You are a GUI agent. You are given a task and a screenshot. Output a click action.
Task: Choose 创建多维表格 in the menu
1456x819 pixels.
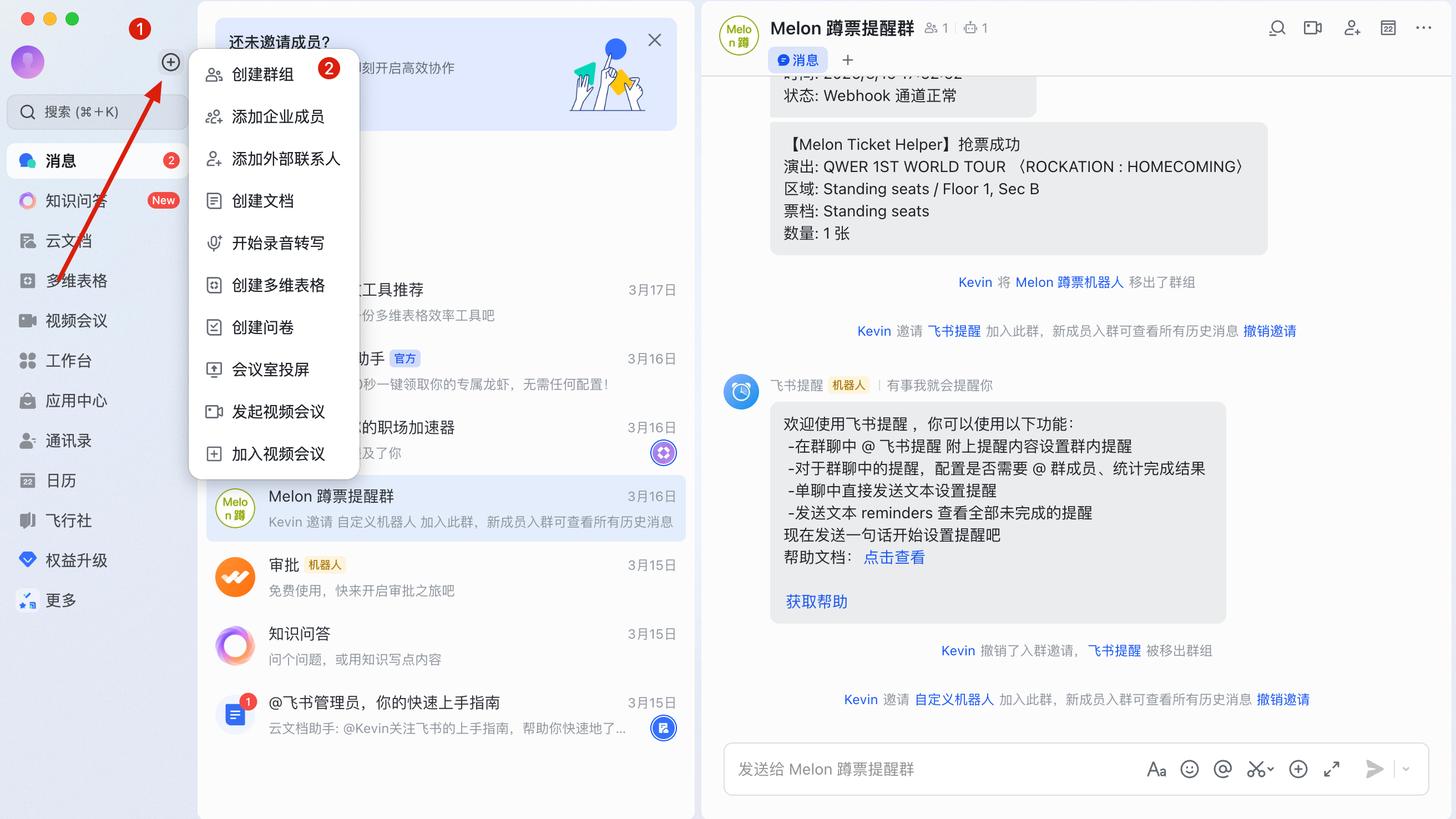pos(274,285)
